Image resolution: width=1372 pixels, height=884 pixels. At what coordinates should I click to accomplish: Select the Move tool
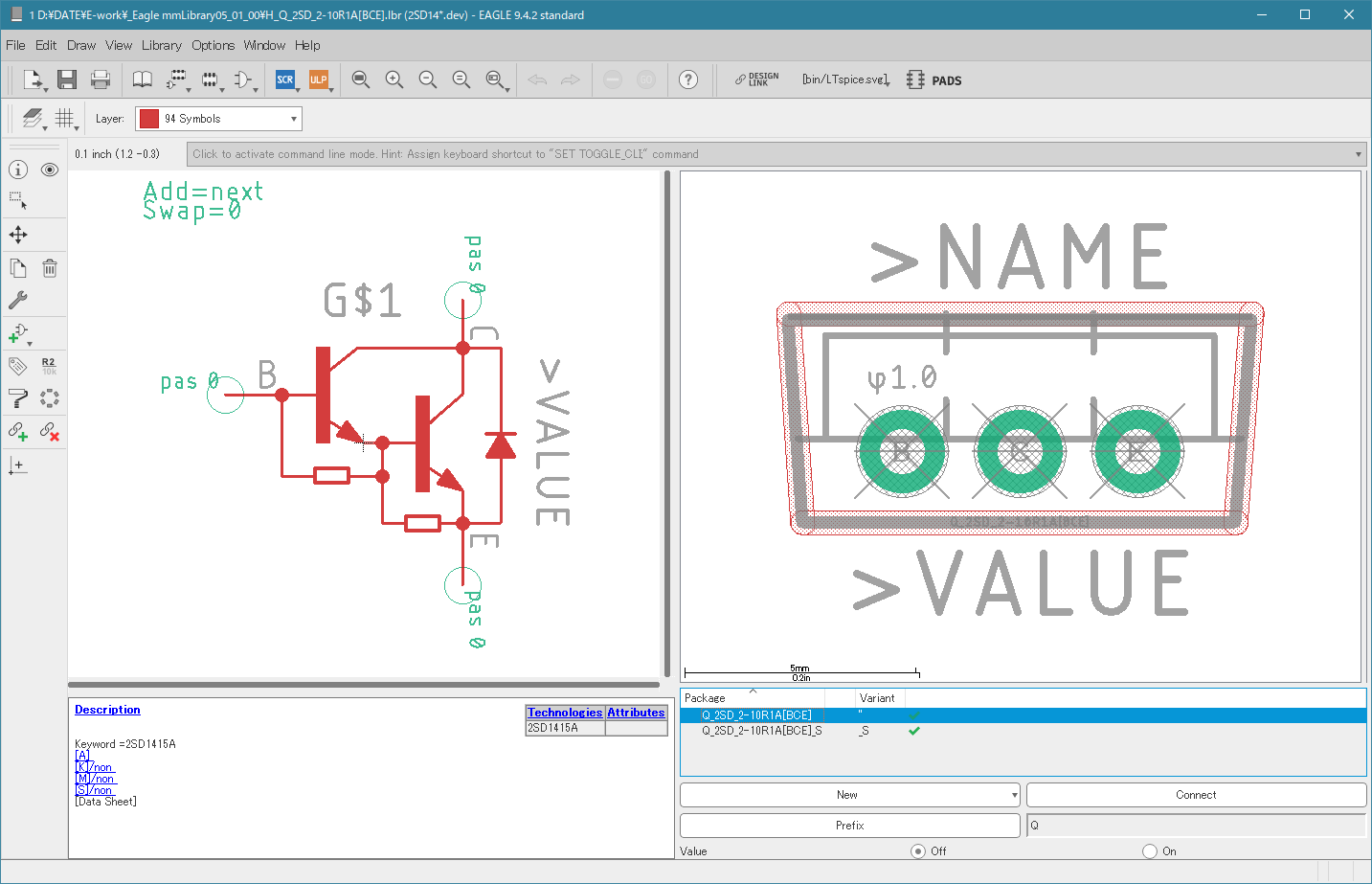coord(18,235)
